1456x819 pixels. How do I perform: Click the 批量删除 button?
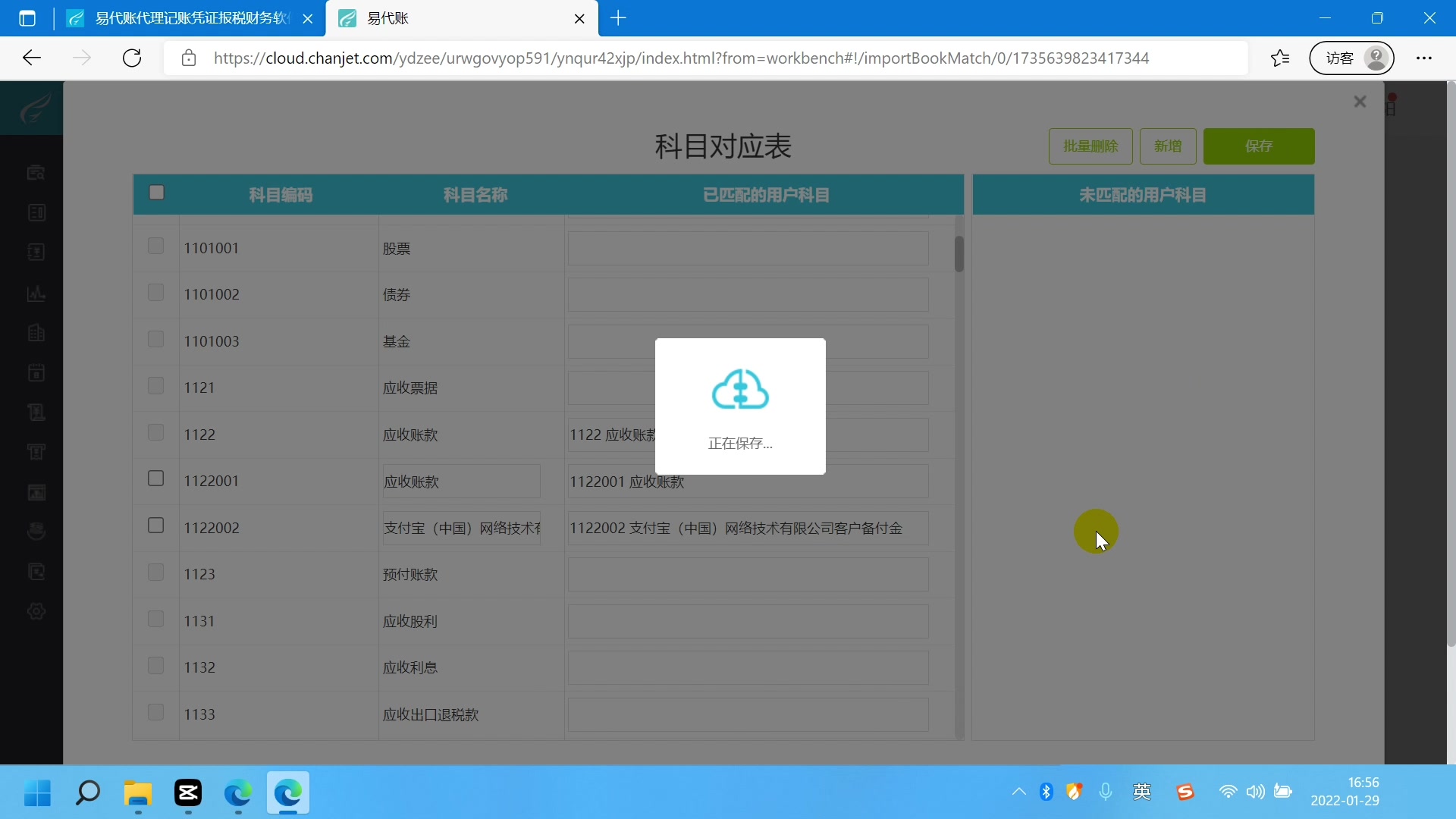1090,146
